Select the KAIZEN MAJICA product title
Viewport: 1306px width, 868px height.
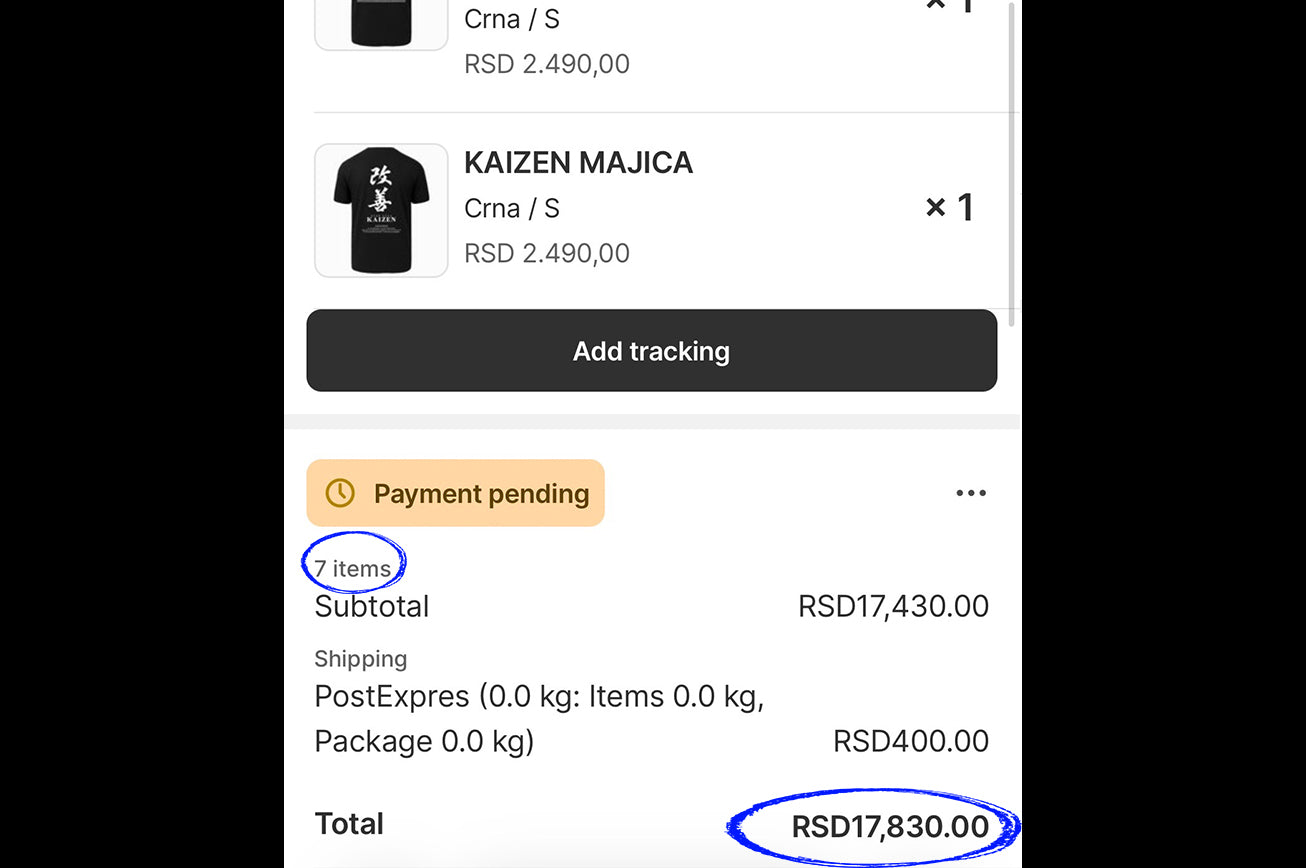(578, 163)
